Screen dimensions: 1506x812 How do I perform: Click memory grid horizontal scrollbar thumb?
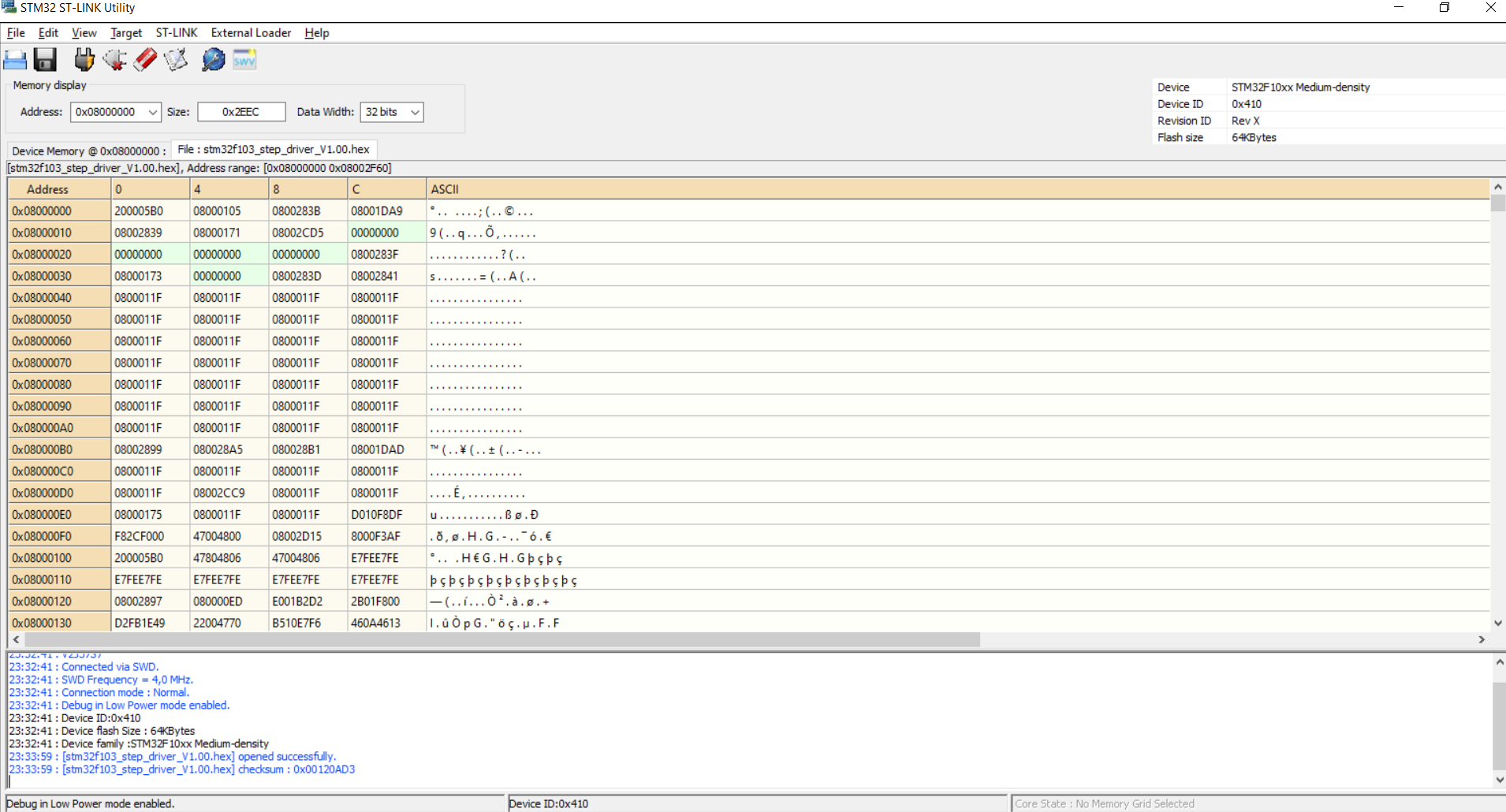(x=502, y=640)
